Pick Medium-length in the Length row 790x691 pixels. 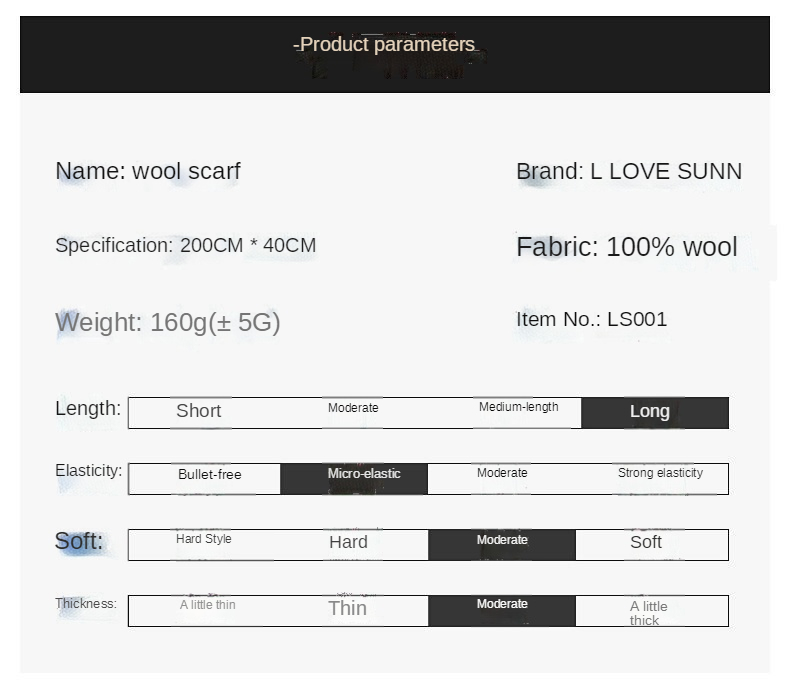[x=518, y=407]
